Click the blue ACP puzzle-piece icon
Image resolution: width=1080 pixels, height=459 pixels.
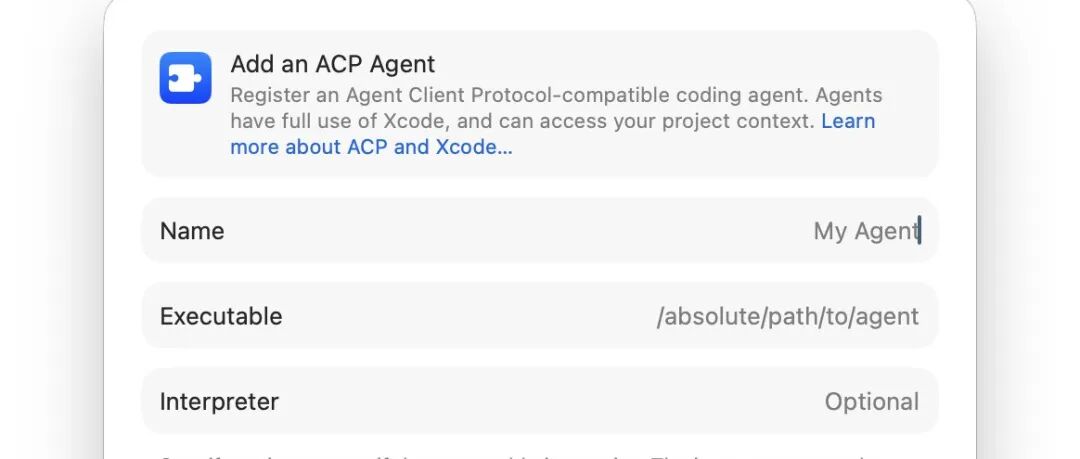(x=185, y=78)
